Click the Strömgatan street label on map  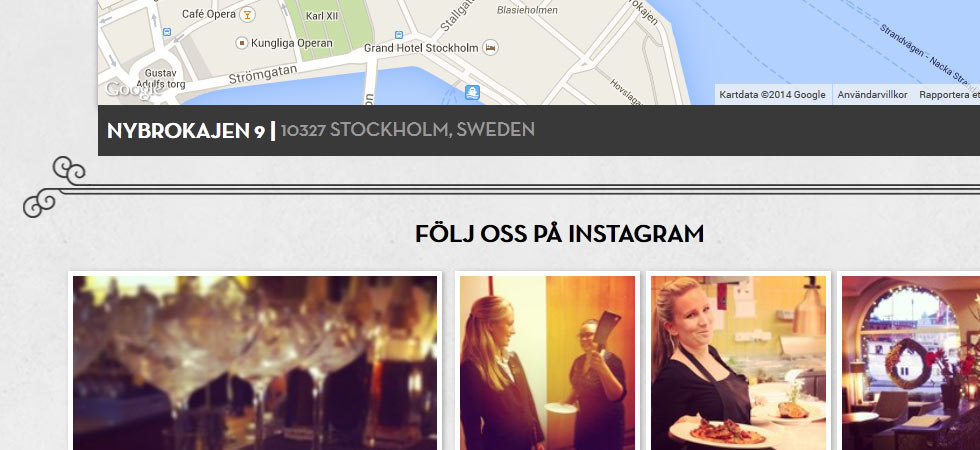coord(262,75)
